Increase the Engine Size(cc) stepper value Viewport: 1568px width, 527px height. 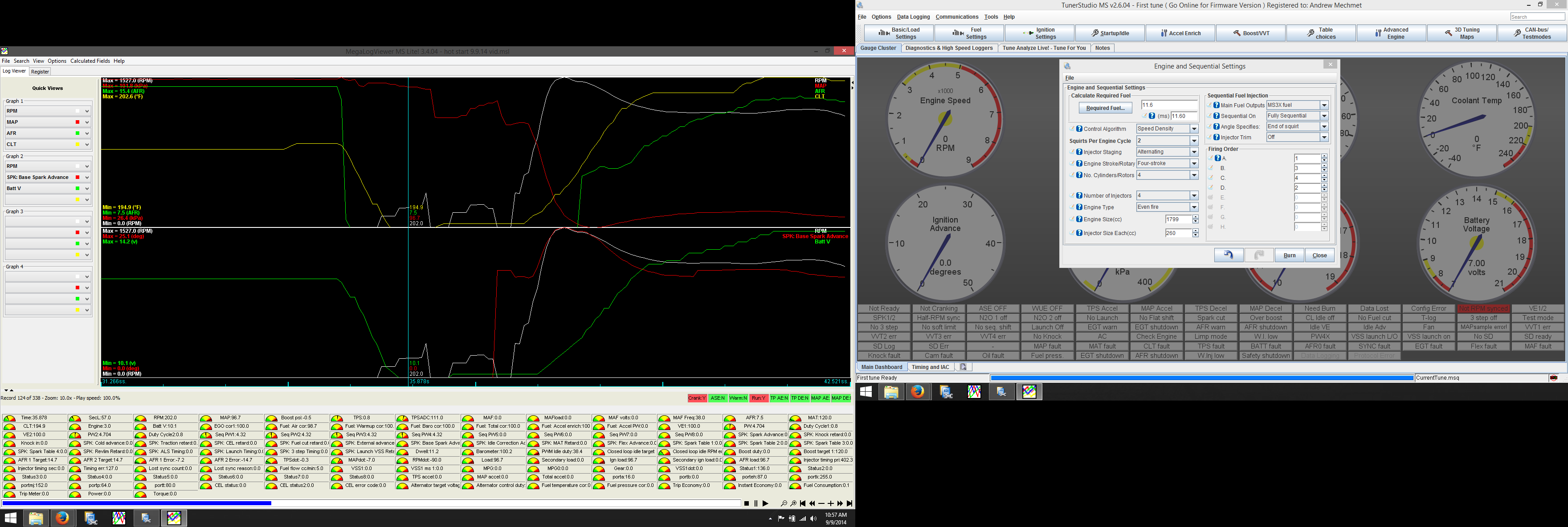coord(1196,217)
